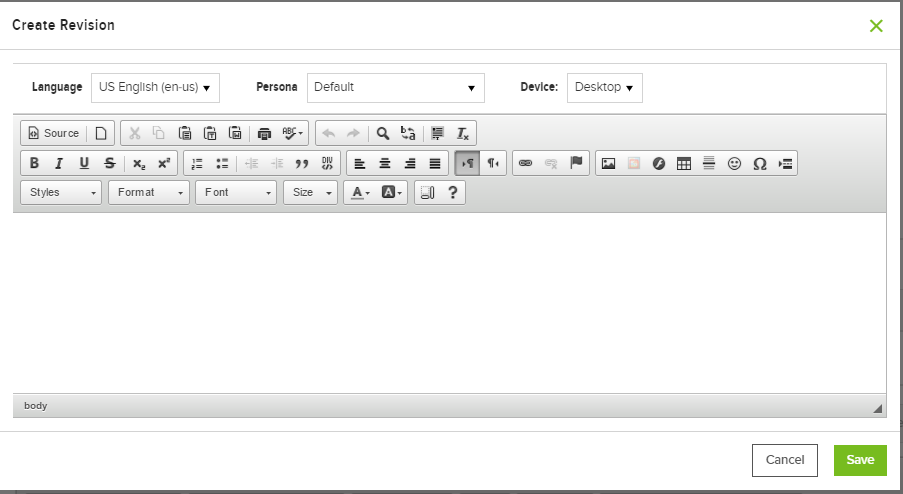Set text direction left to right
This screenshot has height=494, width=903.
click(x=467, y=163)
